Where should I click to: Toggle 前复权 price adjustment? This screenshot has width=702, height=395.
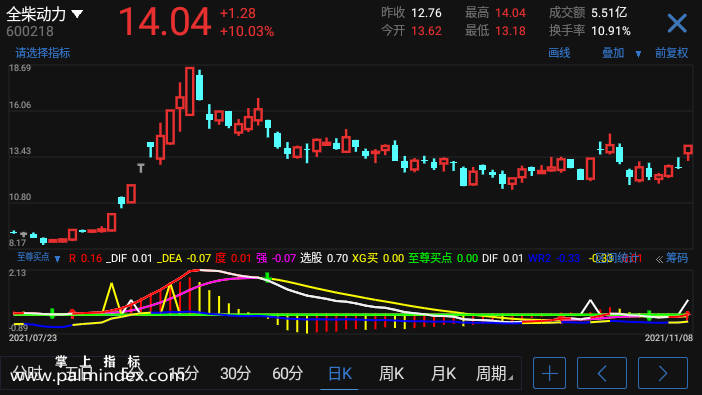(671, 53)
